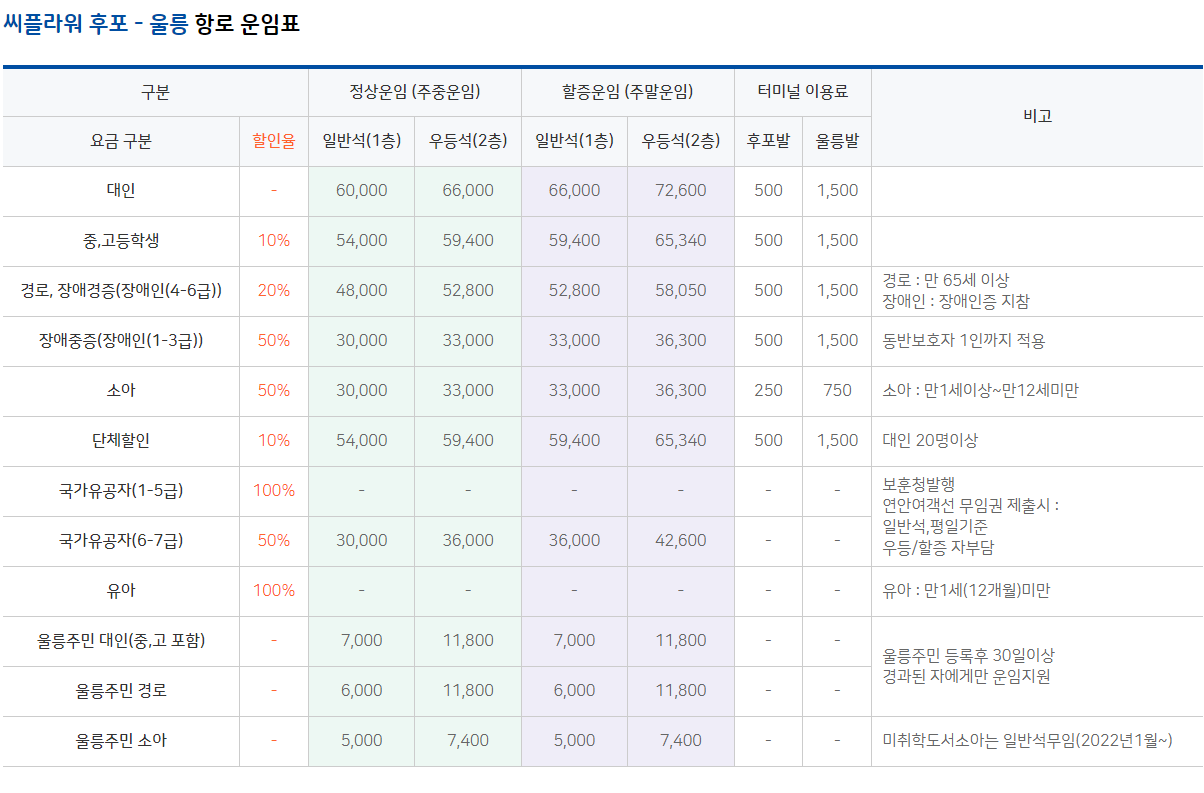
Task: Click 단체할인 weekday 일반석 fare 54,000
Action: coord(362,441)
